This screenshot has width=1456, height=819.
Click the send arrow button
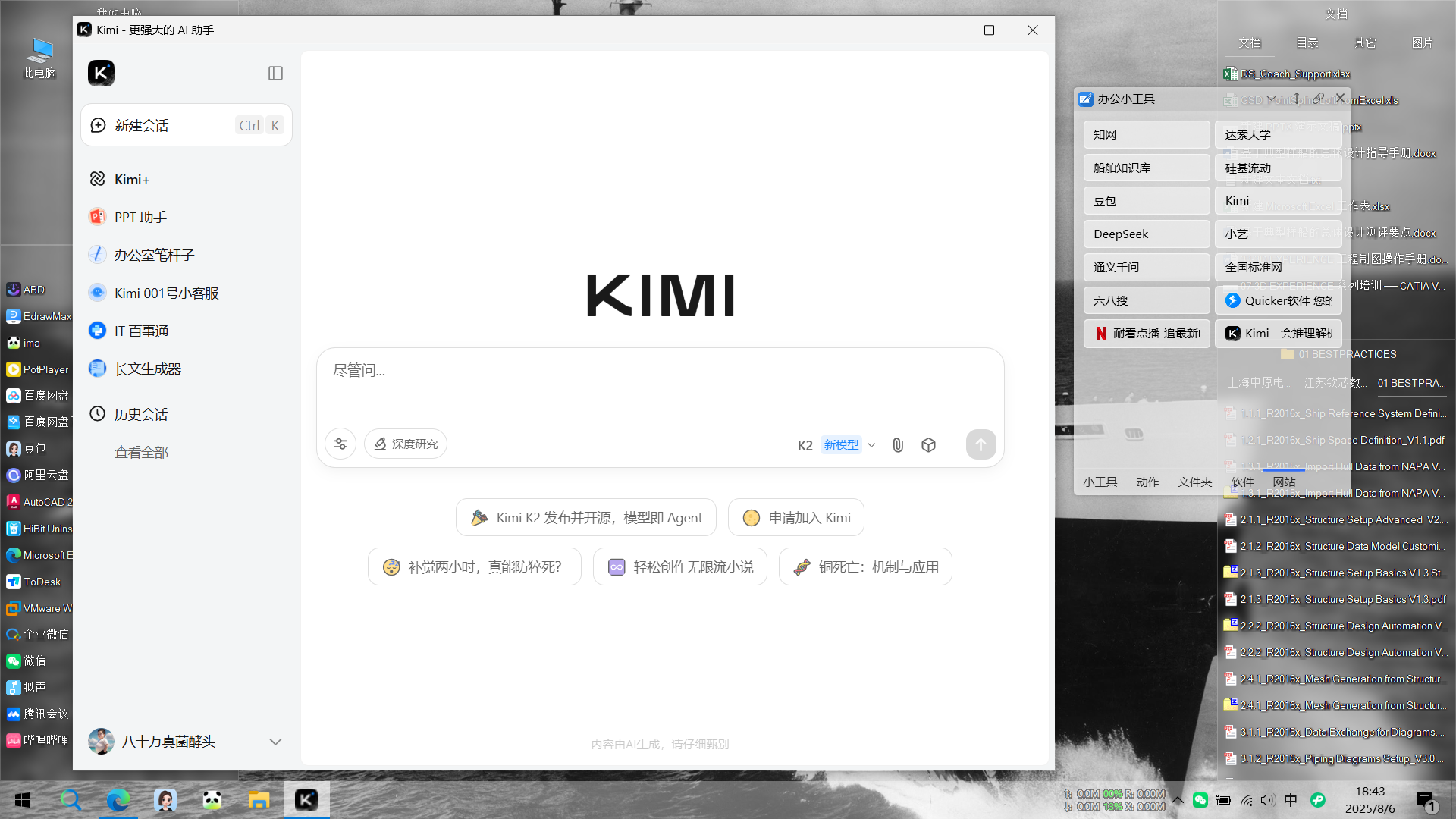tap(981, 444)
